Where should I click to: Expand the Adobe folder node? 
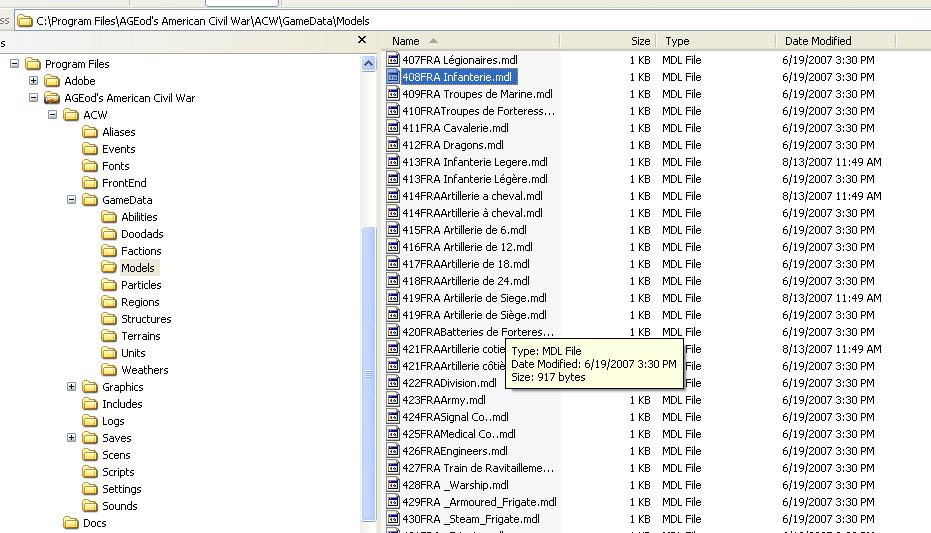pos(34,81)
